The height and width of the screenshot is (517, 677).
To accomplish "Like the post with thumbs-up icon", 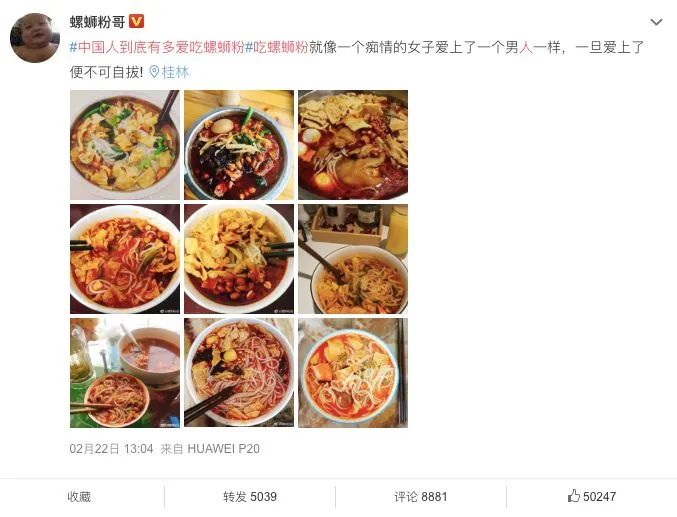I will point(592,496).
